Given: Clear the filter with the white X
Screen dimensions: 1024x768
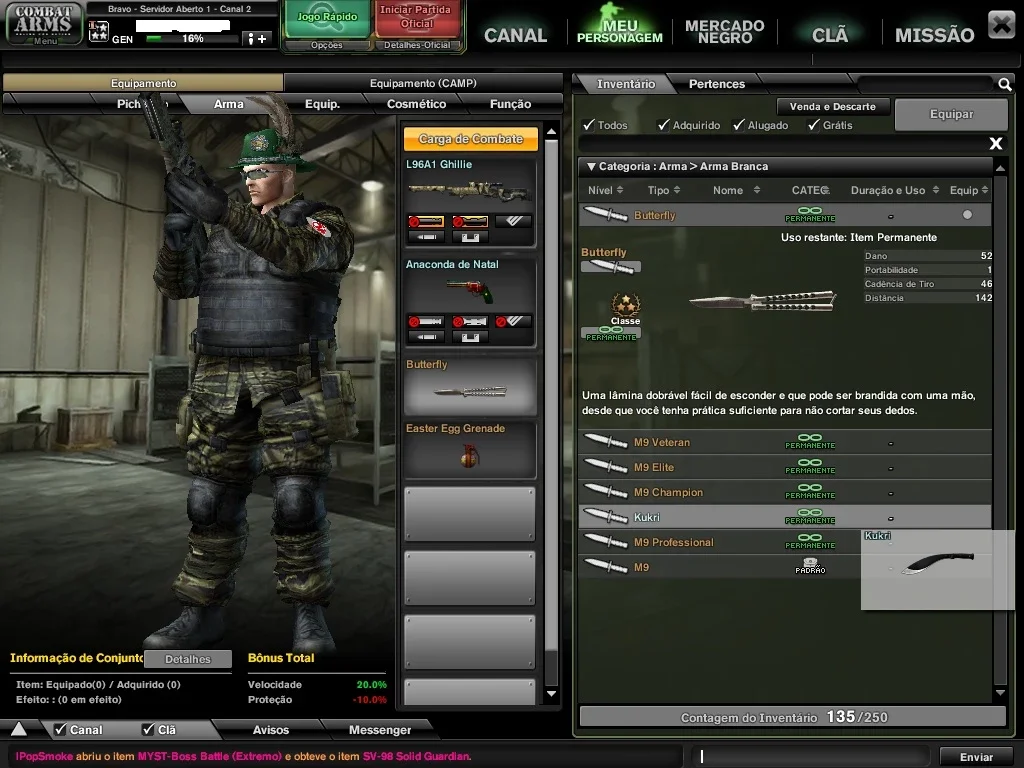Looking at the screenshot, I should (996, 143).
